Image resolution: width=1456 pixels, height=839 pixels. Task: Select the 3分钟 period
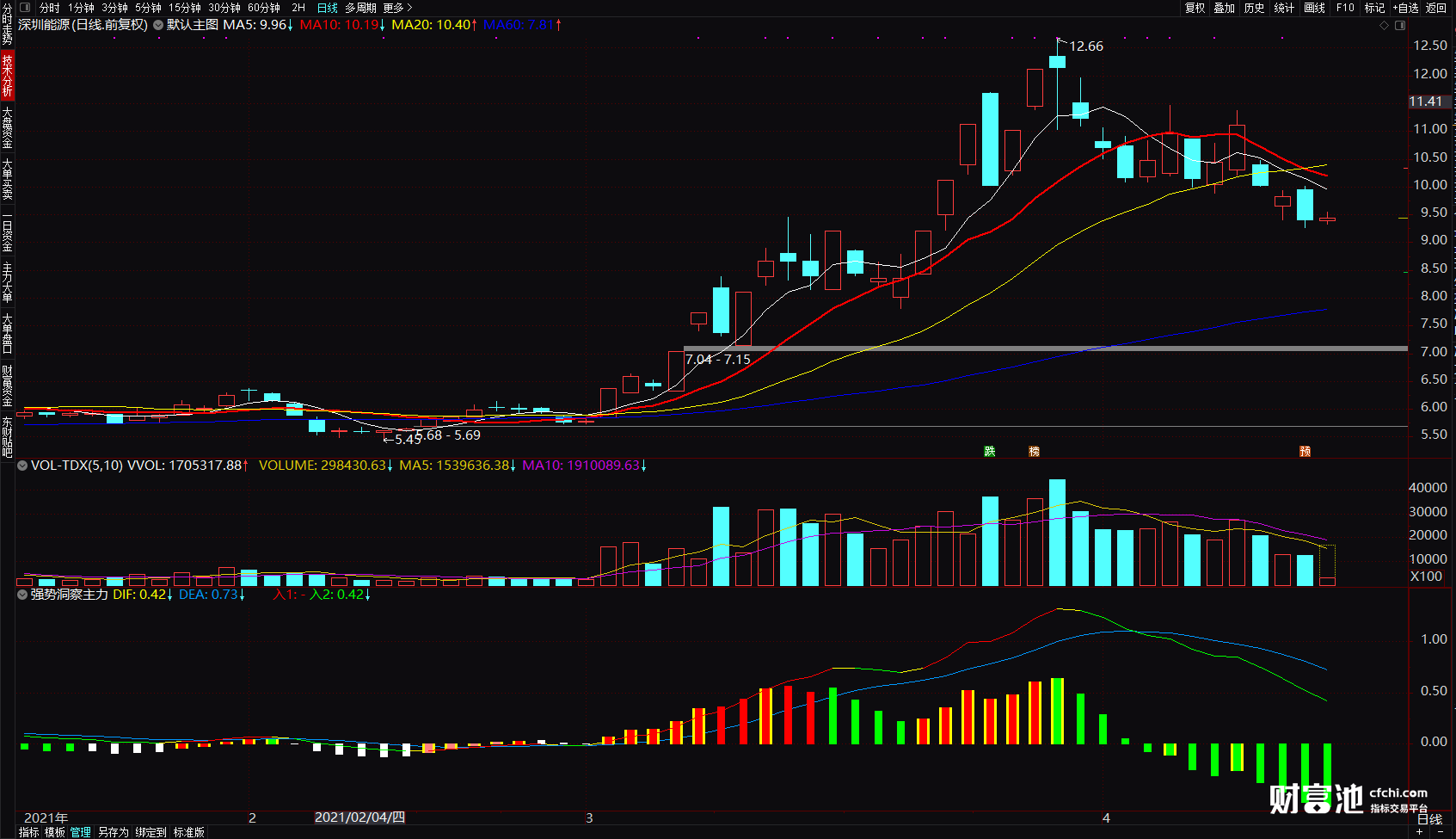click(114, 8)
